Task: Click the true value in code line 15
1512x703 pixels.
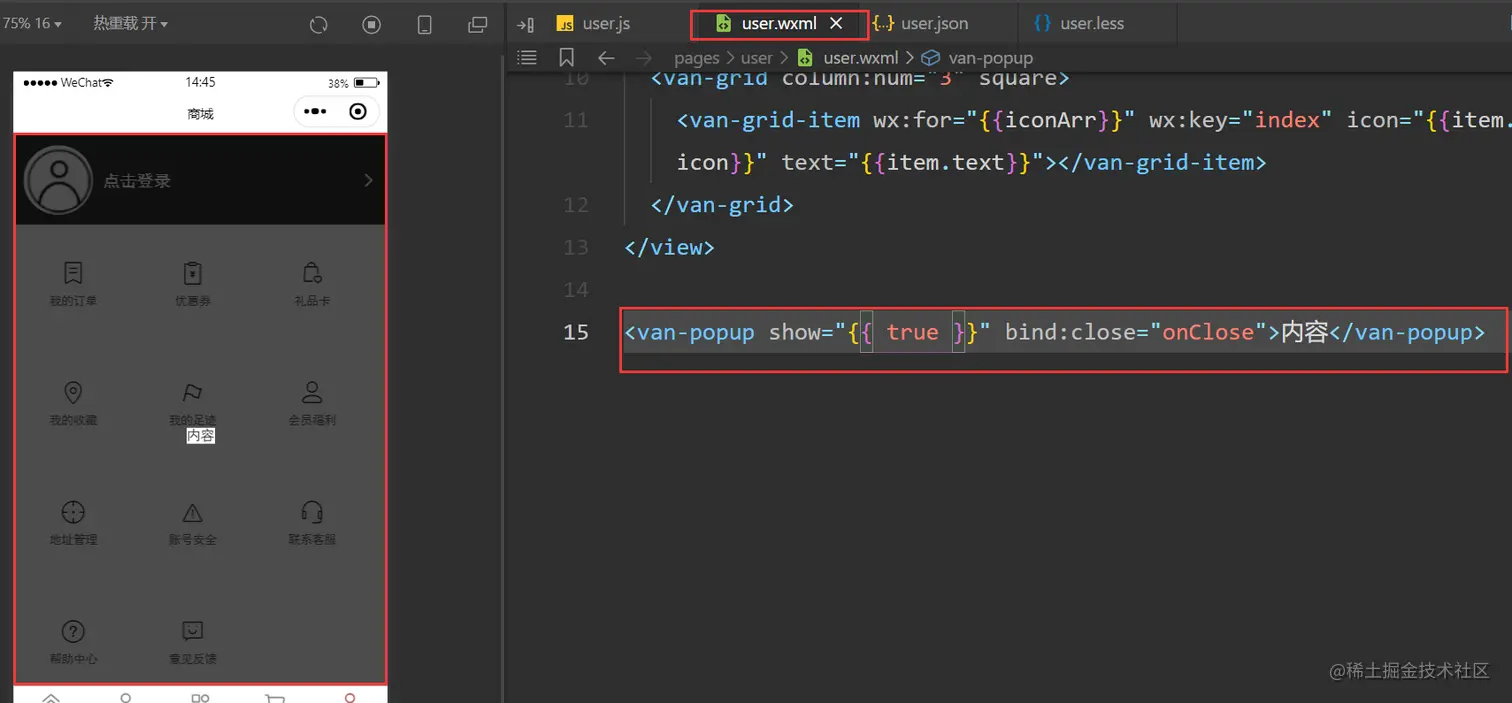Action: pyautogui.click(x=913, y=332)
